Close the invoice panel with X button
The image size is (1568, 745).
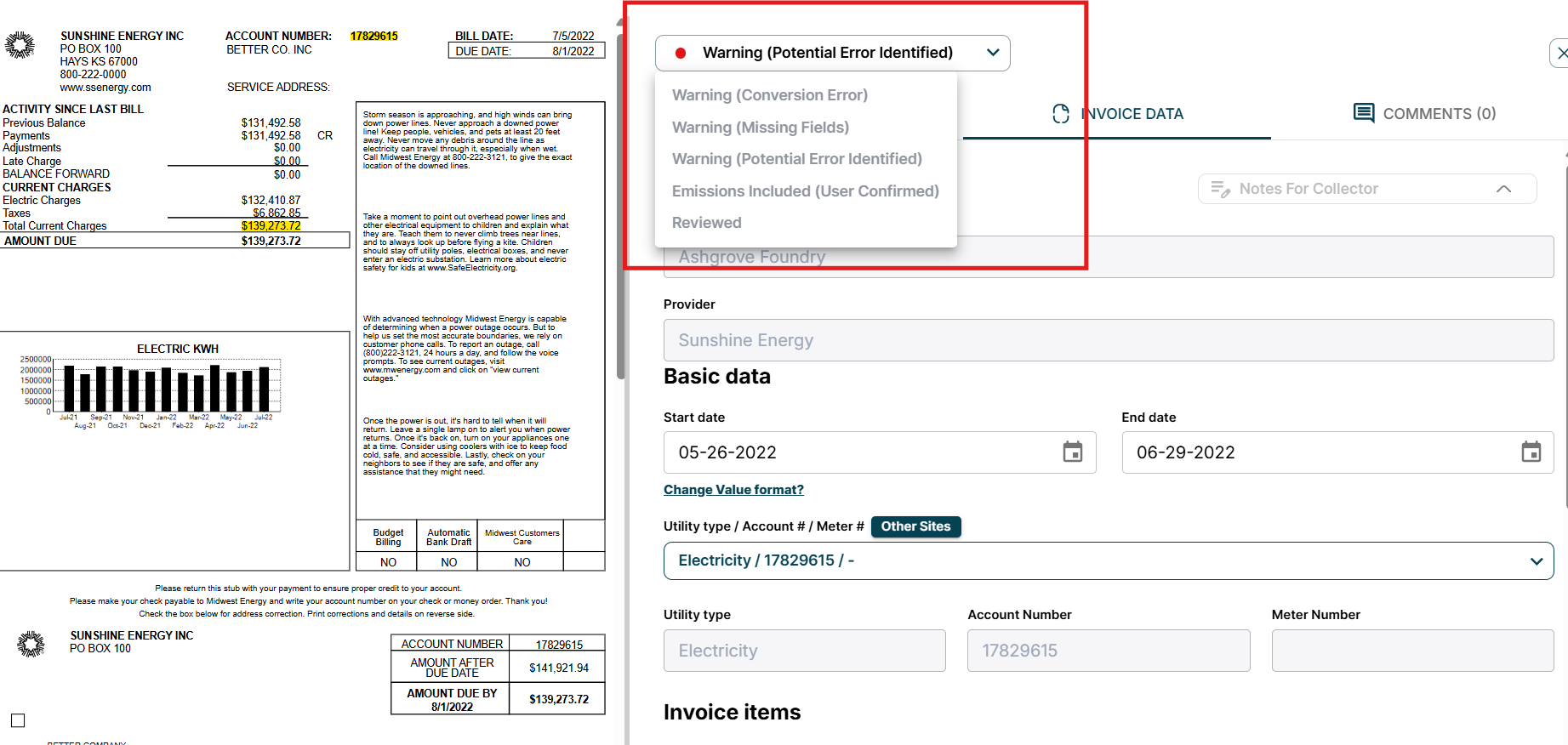(1560, 54)
